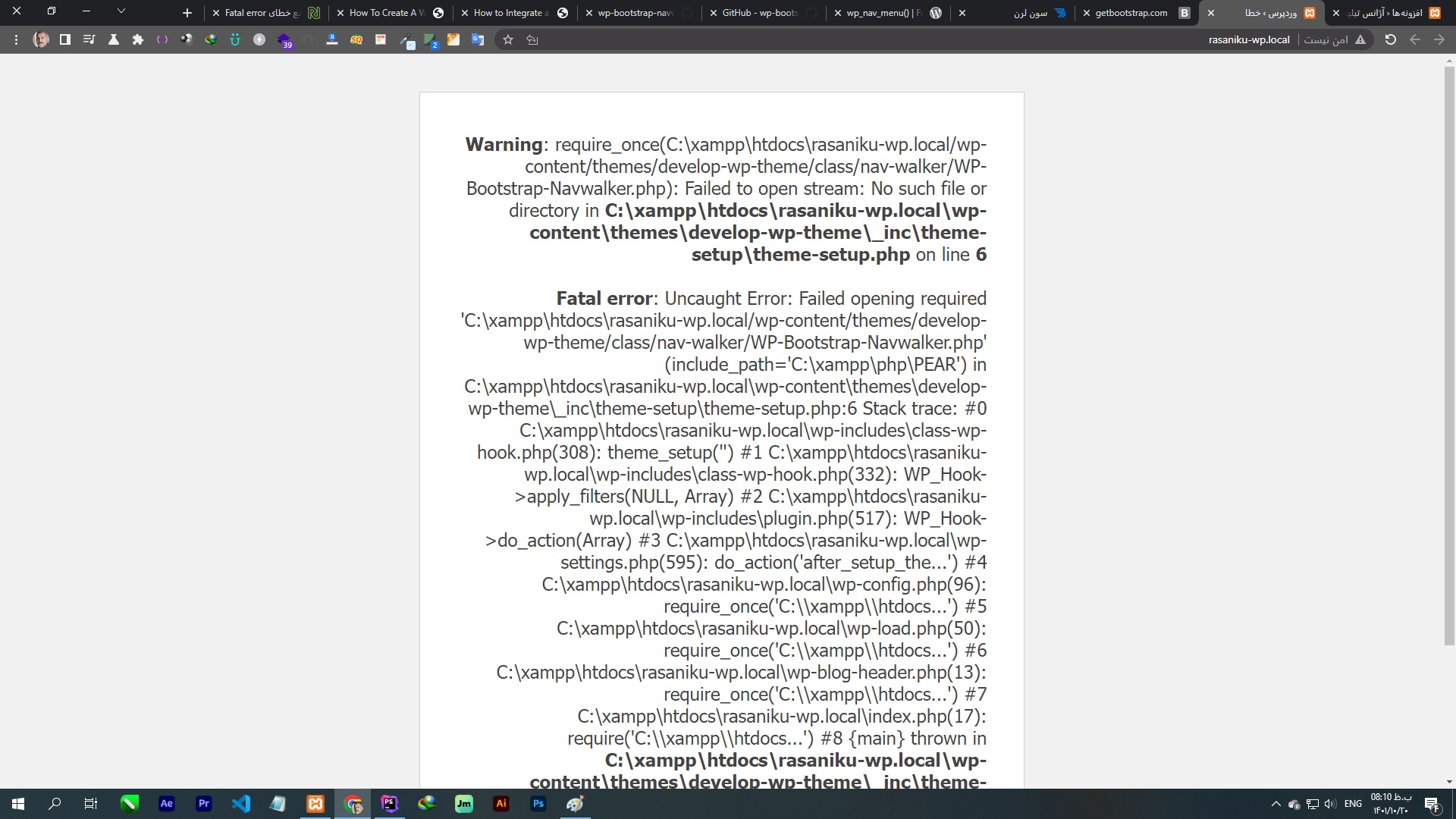
Task: Close the 'wp_nav_menu()' tab
Action: pos(838,13)
